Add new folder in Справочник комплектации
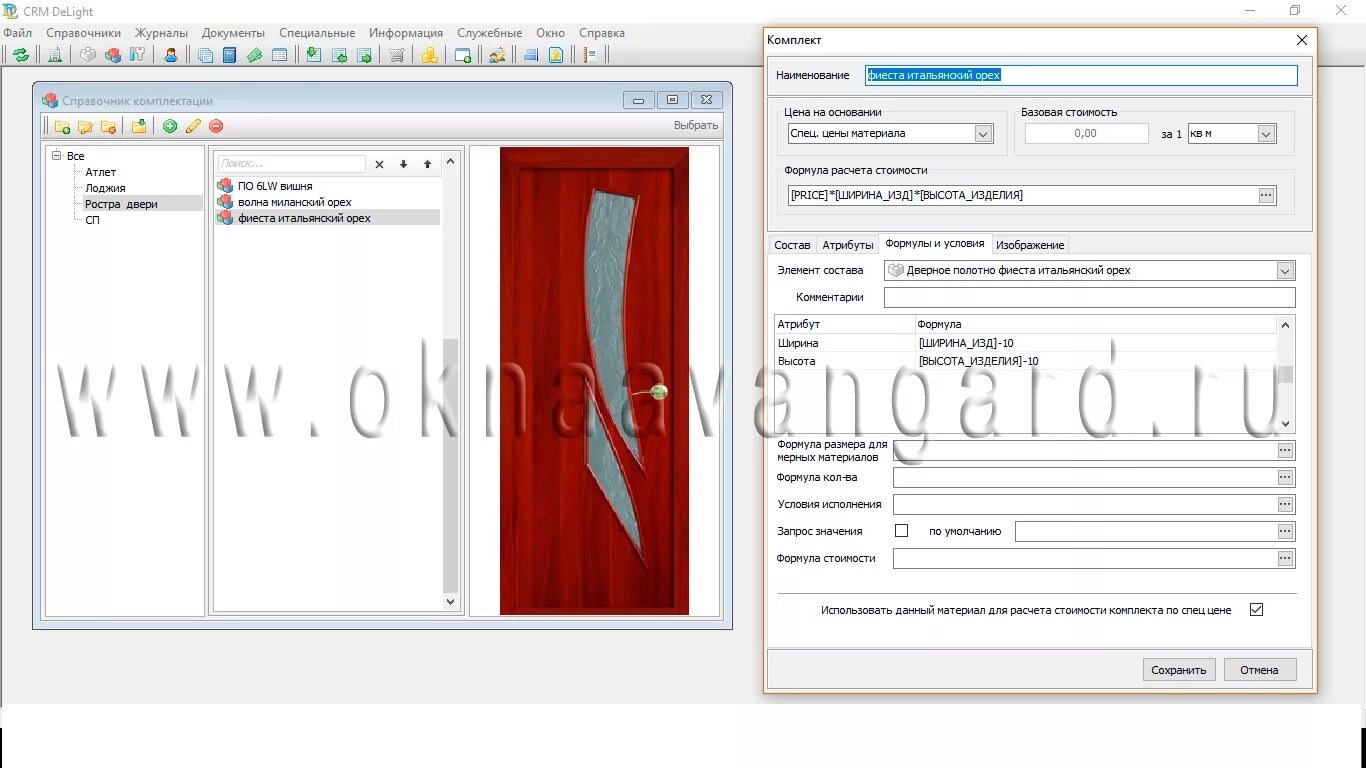Screen dimensions: 1366x768 point(62,126)
